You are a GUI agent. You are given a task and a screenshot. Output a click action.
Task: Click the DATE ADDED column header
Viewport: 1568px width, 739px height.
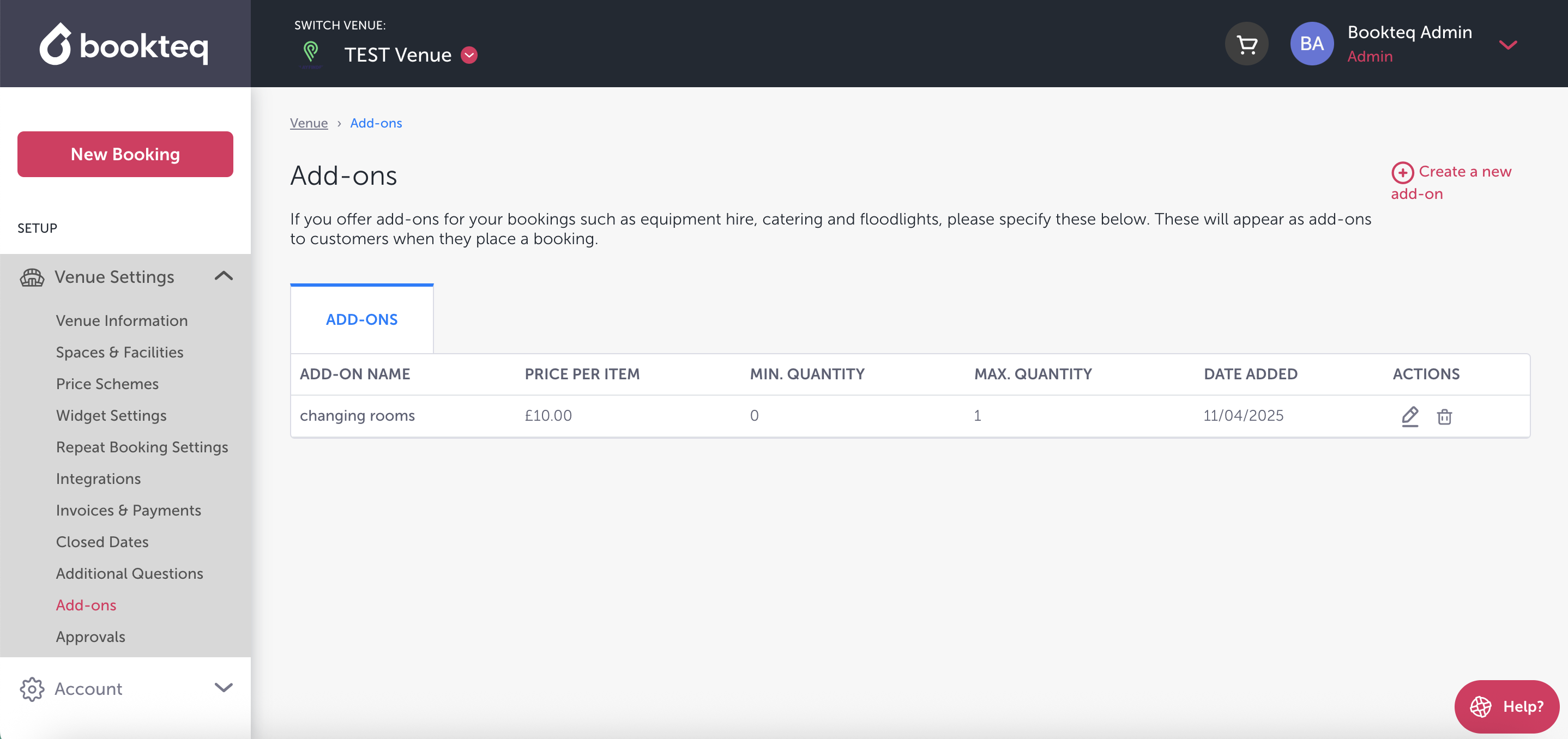click(x=1251, y=374)
